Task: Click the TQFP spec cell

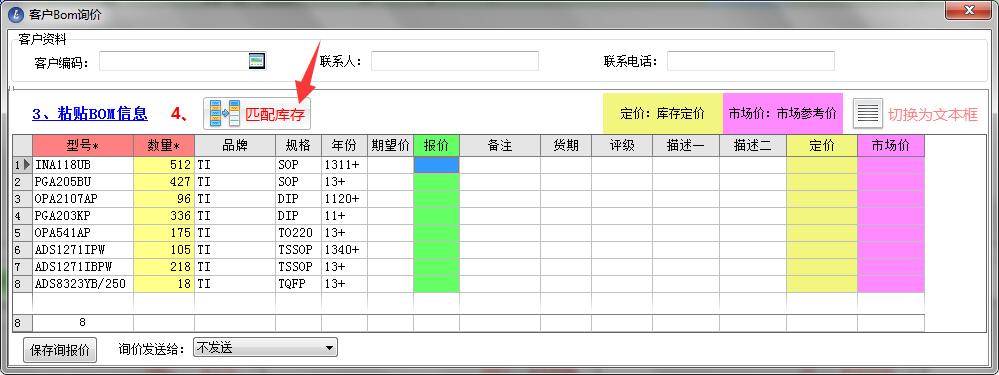Action: point(298,284)
